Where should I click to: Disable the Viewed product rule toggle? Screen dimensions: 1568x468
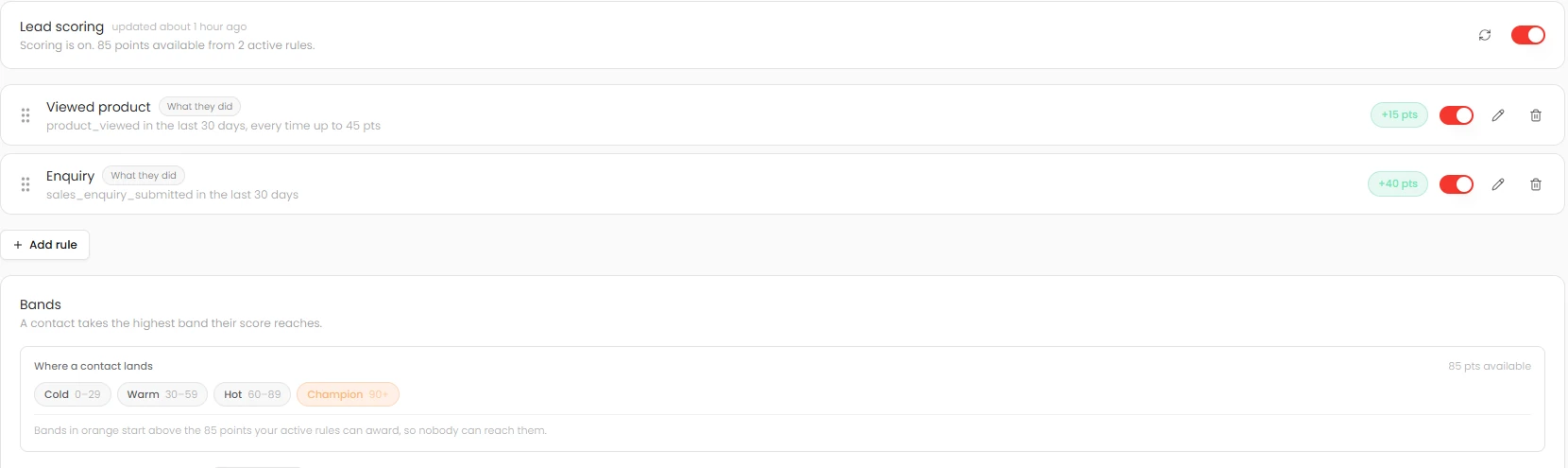point(1457,115)
